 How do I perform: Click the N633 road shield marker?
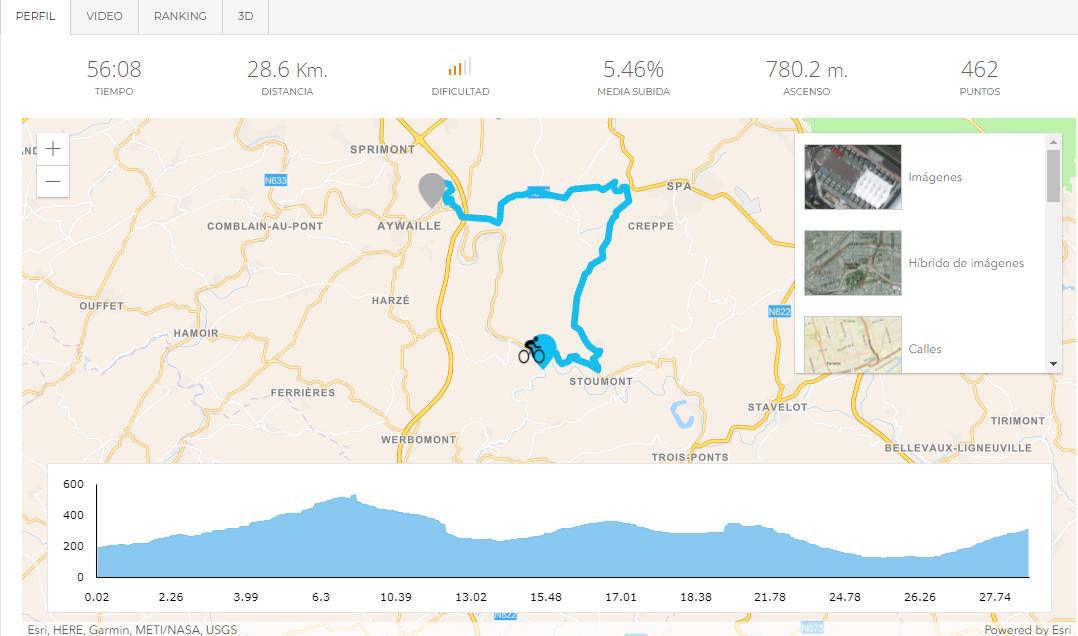276,180
